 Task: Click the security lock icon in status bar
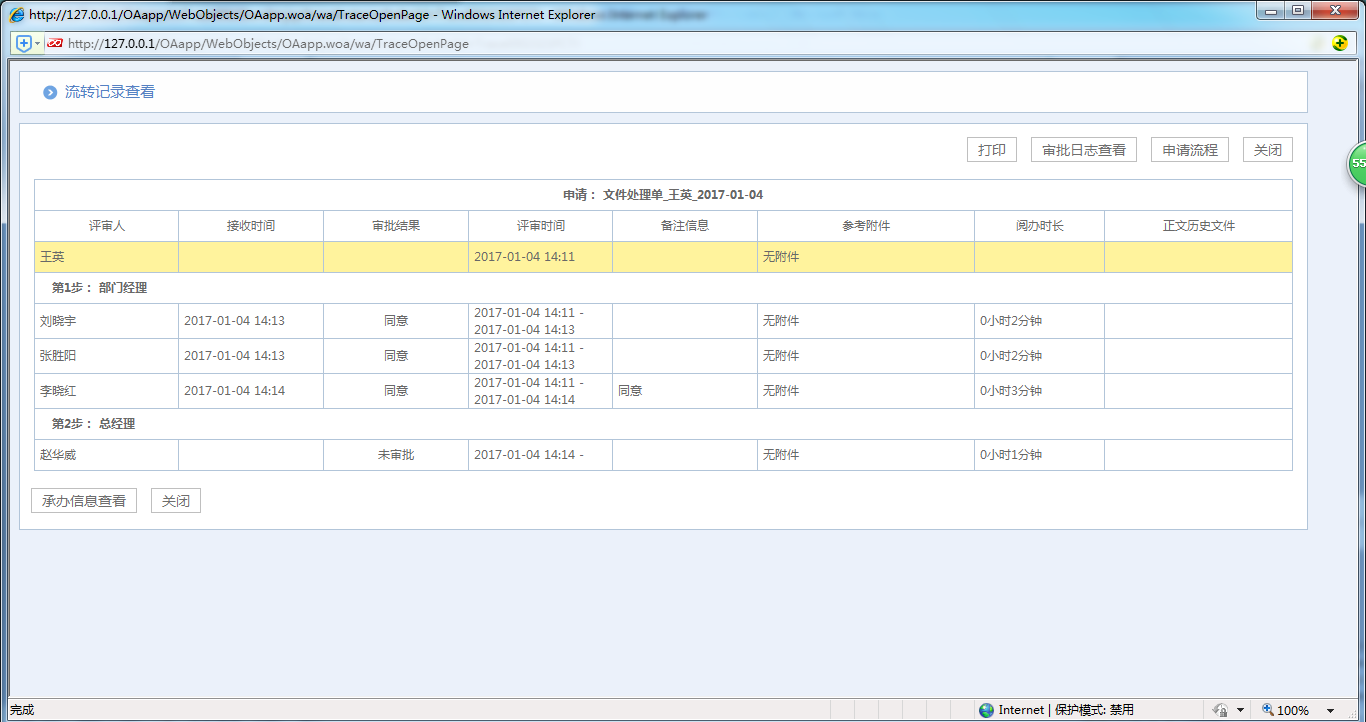pyautogui.click(x=1220, y=710)
